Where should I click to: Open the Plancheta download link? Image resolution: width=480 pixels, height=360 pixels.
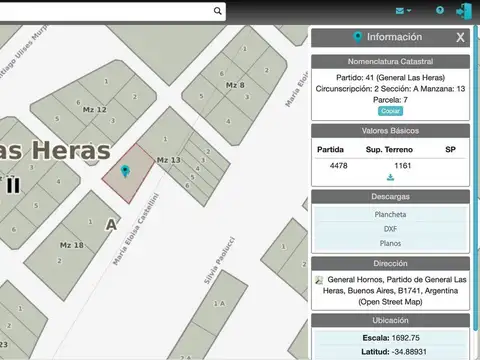click(390, 214)
